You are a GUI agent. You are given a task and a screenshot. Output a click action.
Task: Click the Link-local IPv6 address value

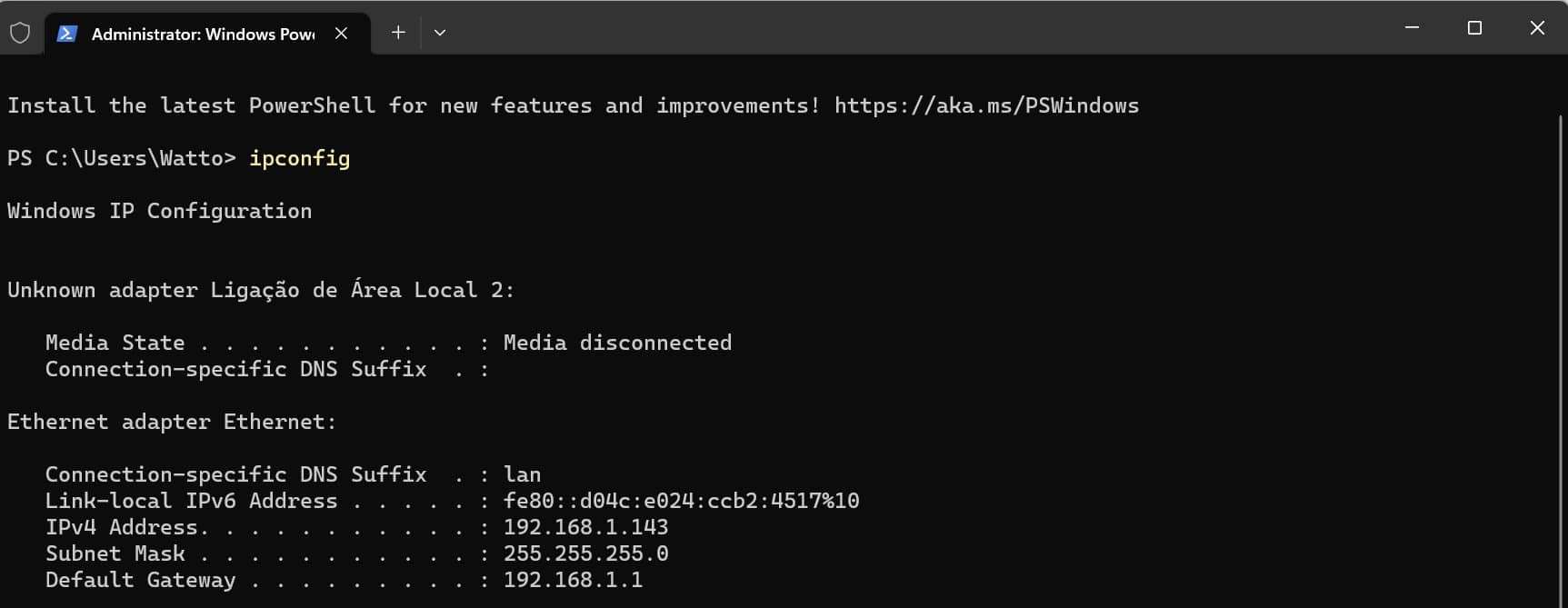(x=681, y=501)
